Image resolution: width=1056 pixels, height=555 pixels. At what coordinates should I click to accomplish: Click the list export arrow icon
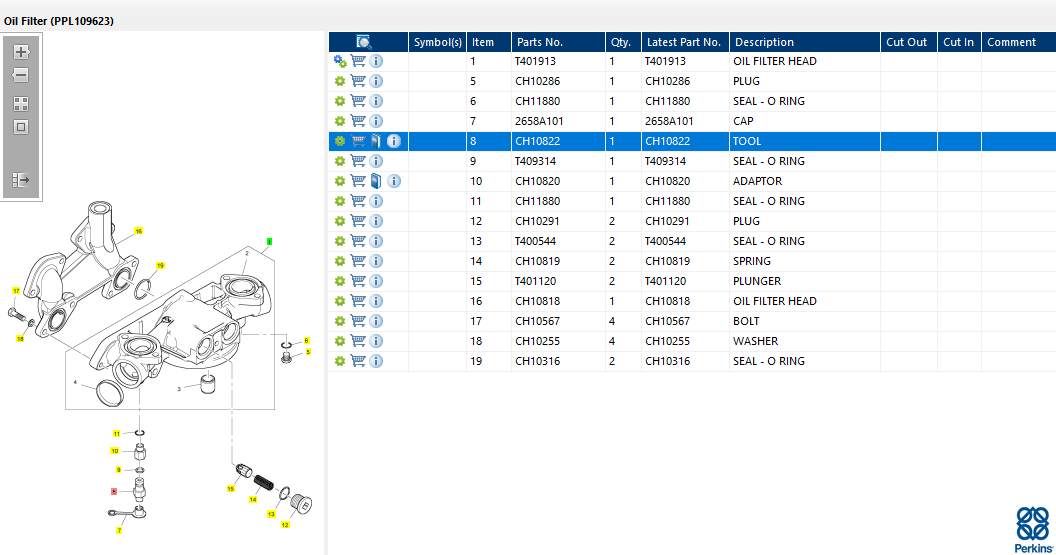click(x=21, y=180)
